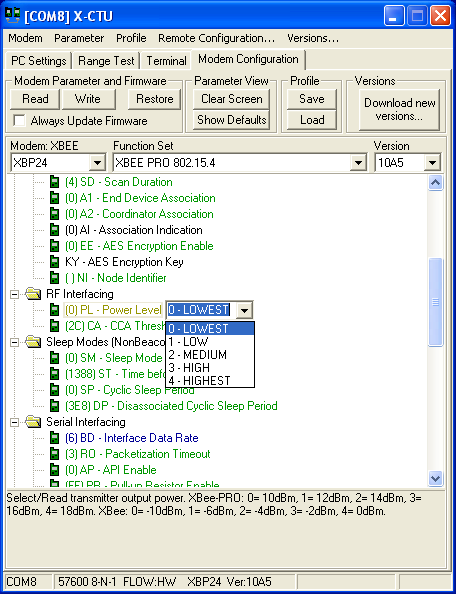This screenshot has width=456, height=594.
Task: Collapse the RF Interfacing tree node
Action: (x=14, y=294)
